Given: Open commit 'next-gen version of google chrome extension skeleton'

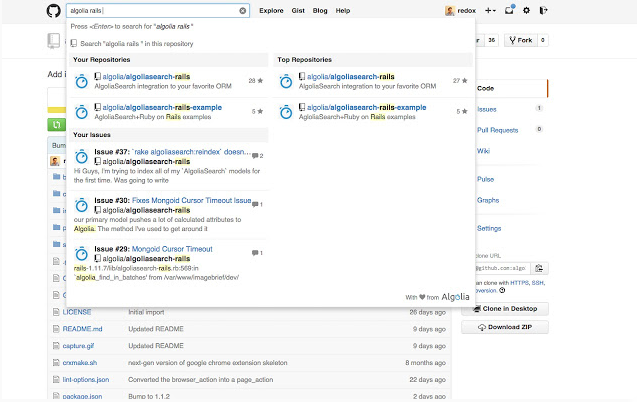Looking at the screenshot, I should pyautogui.click(x=208, y=363).
